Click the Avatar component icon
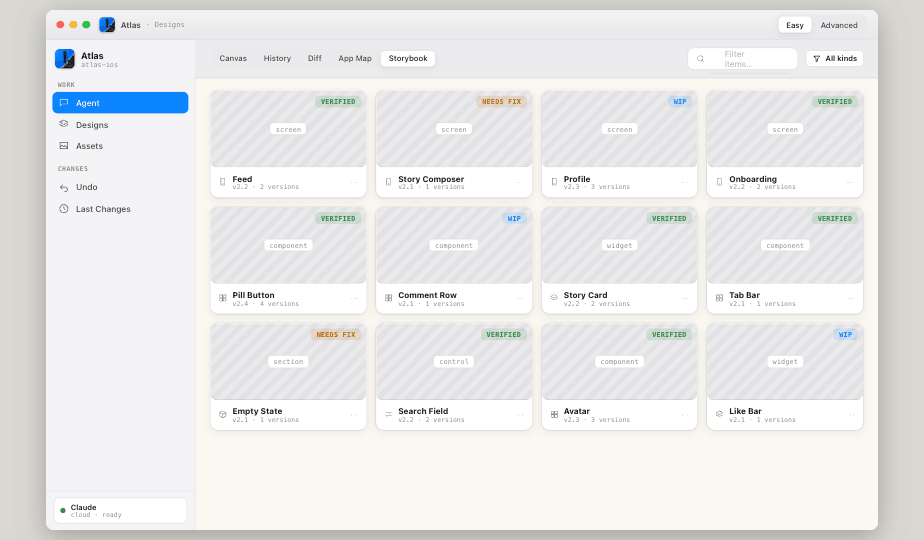Screen dimensions: 924x540 (x=554, y=414)
